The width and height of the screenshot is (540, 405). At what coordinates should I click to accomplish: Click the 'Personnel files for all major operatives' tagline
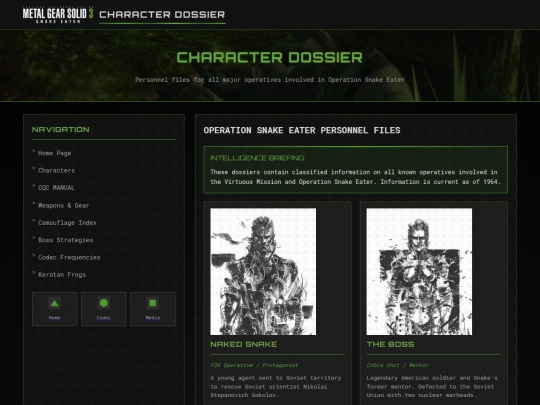[x=270, y=80]
